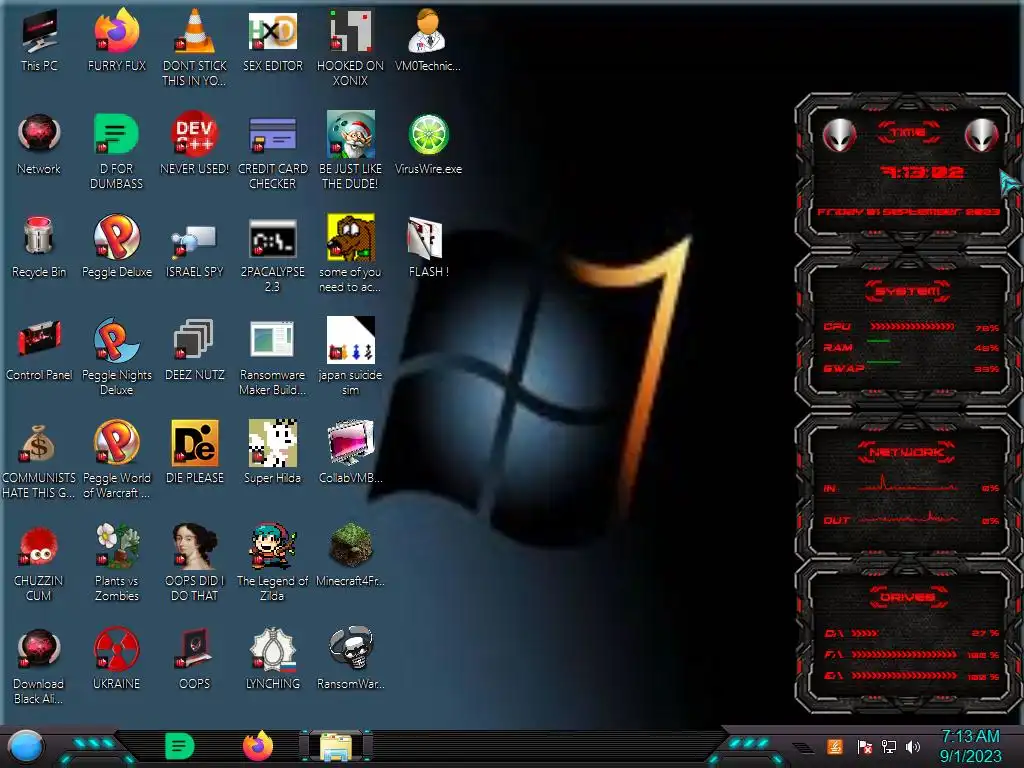Click the TIME gadget clock readout
The width and height of the screenshot is (1024, 768).
[921, 172]
